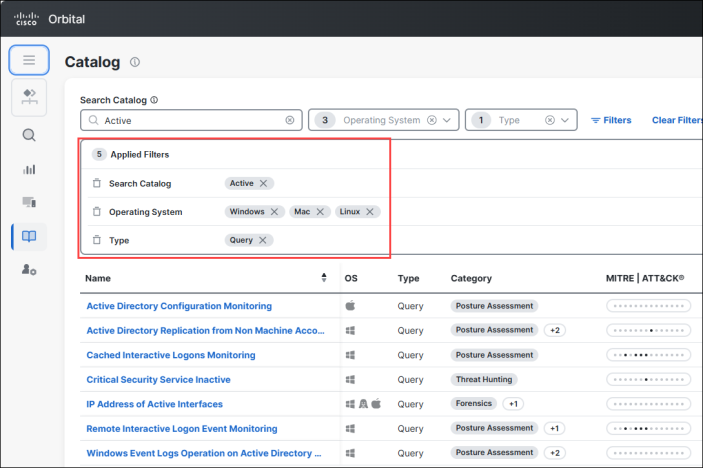Click Threat Hunting category tag
703x468 pixels.
(x=484, y=380)
